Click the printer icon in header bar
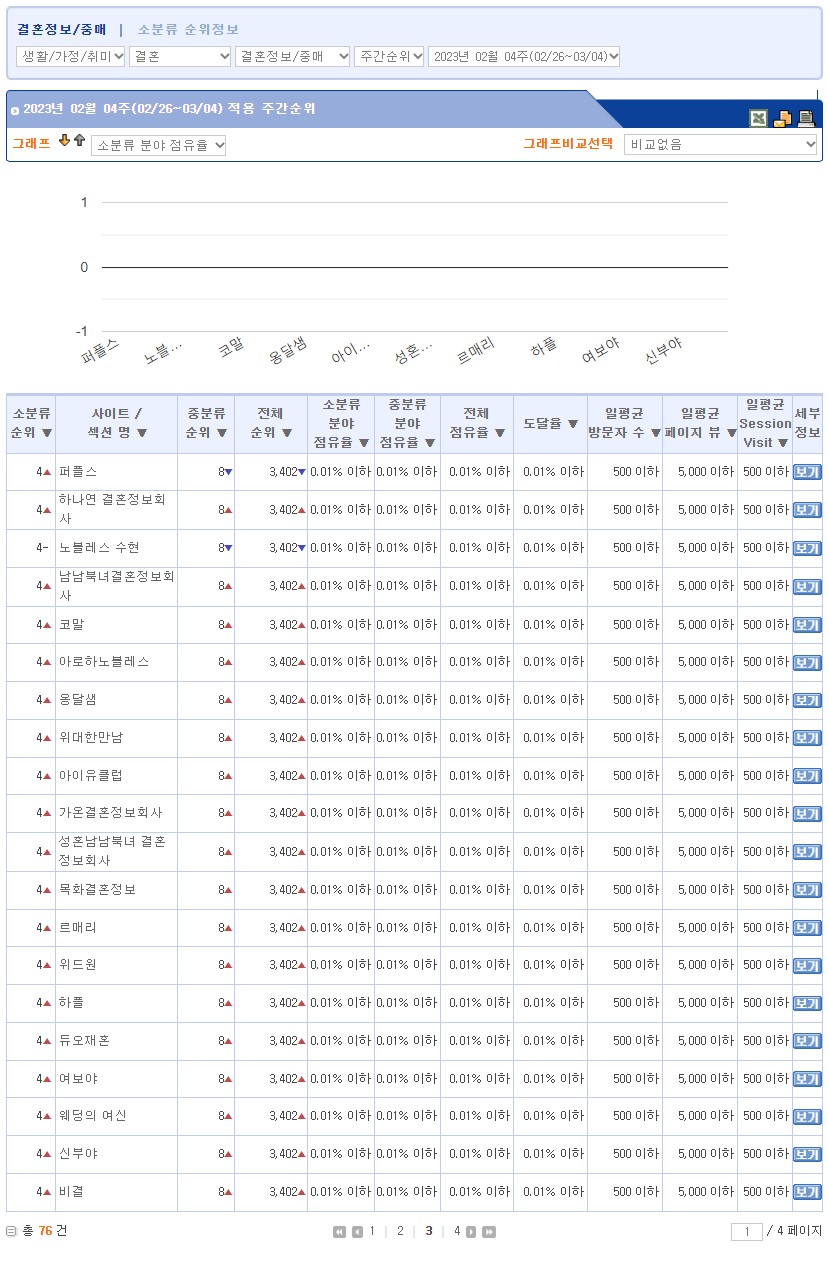The image size is (828, 1265). (x=806, y=118)
